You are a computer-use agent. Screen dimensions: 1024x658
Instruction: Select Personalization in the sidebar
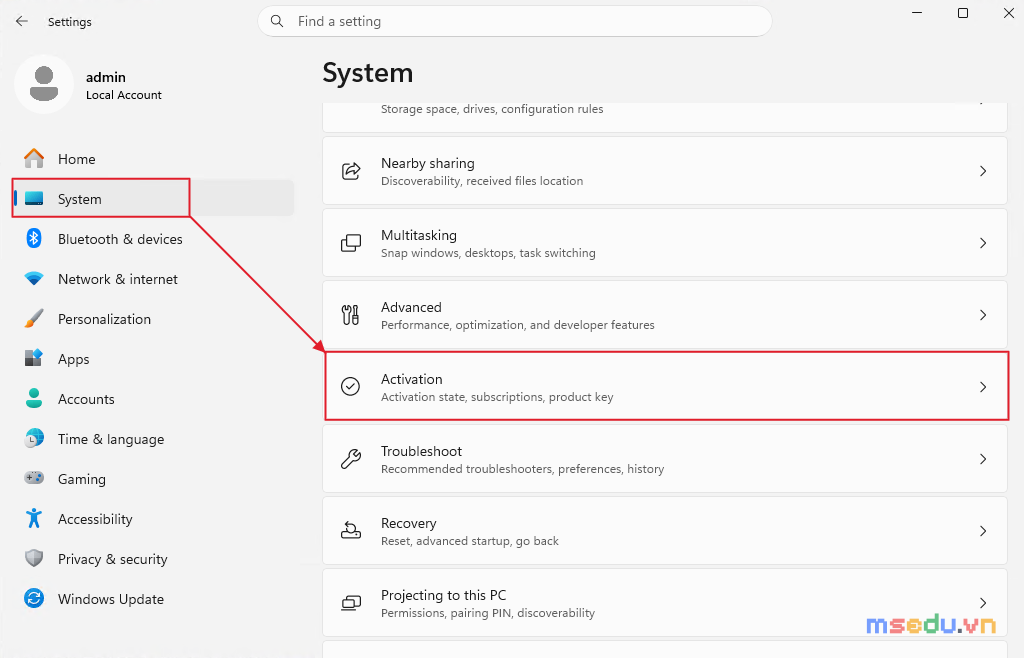153,319
